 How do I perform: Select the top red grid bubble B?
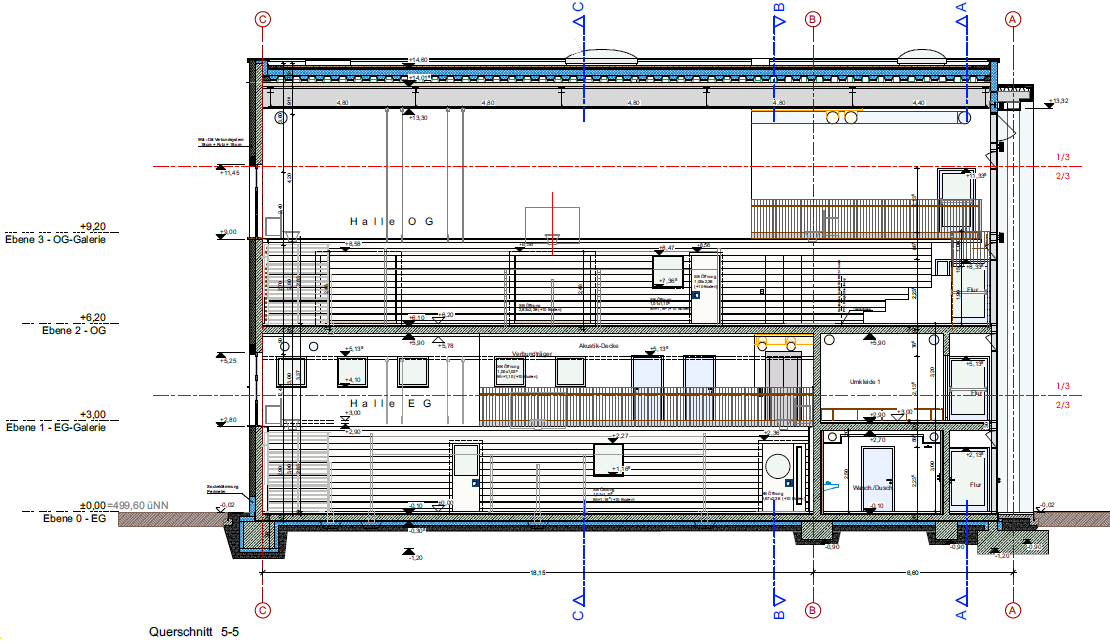pyautogui.click(x=813, y=18)
